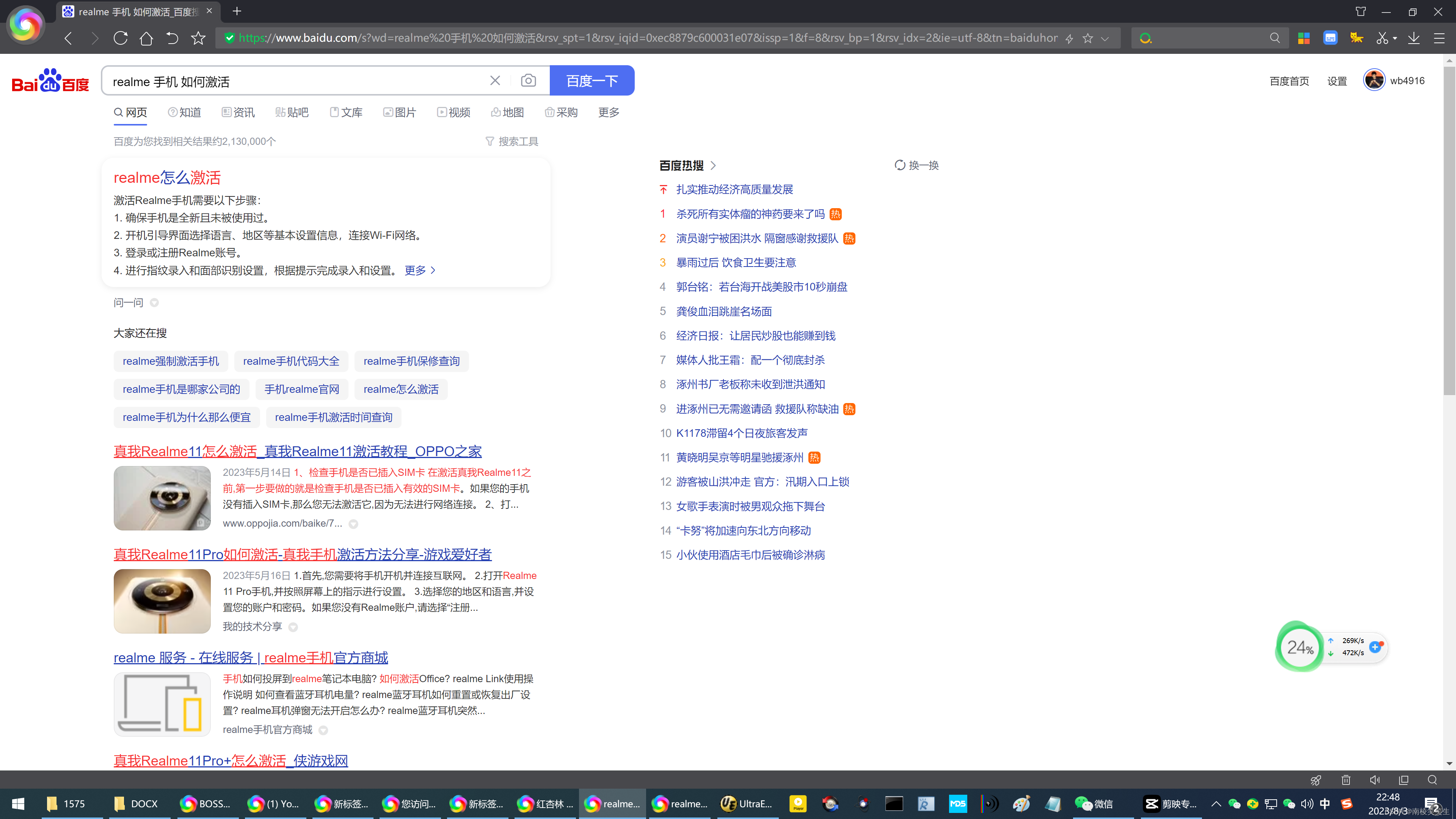Toggle the speaker mute icon in status bar

(1374, 780)
